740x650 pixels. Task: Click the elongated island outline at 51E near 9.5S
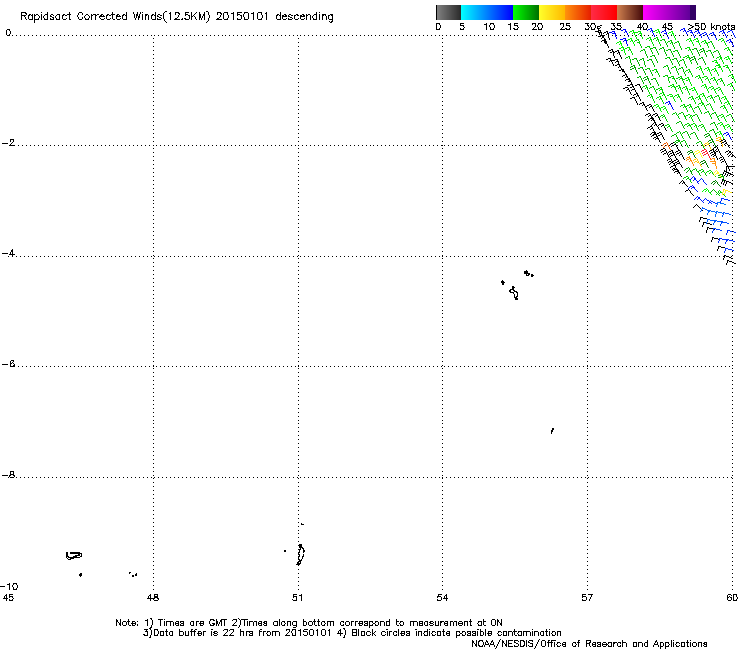click(x=301, y=555)
